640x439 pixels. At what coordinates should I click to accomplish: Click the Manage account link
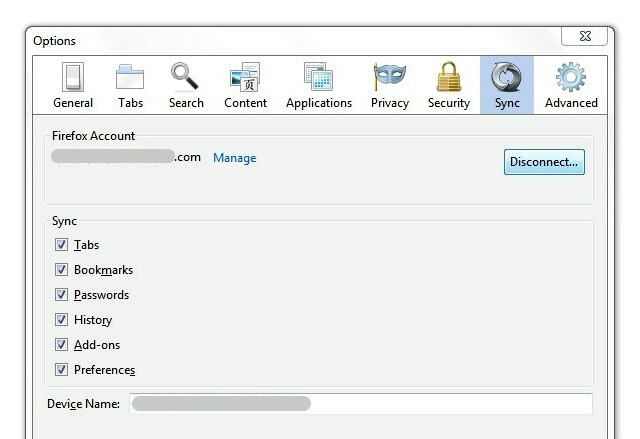pyautogui.click(x=235, y=158)
